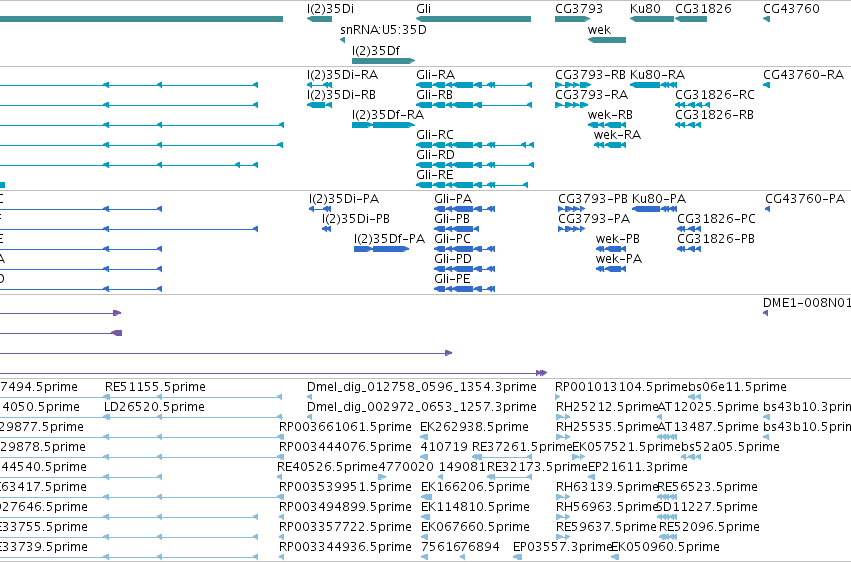Image resolution: width=851 pixels, height=562 pixels.
Task: Select the Gli-RD transcript label
Action: (435, 155)
